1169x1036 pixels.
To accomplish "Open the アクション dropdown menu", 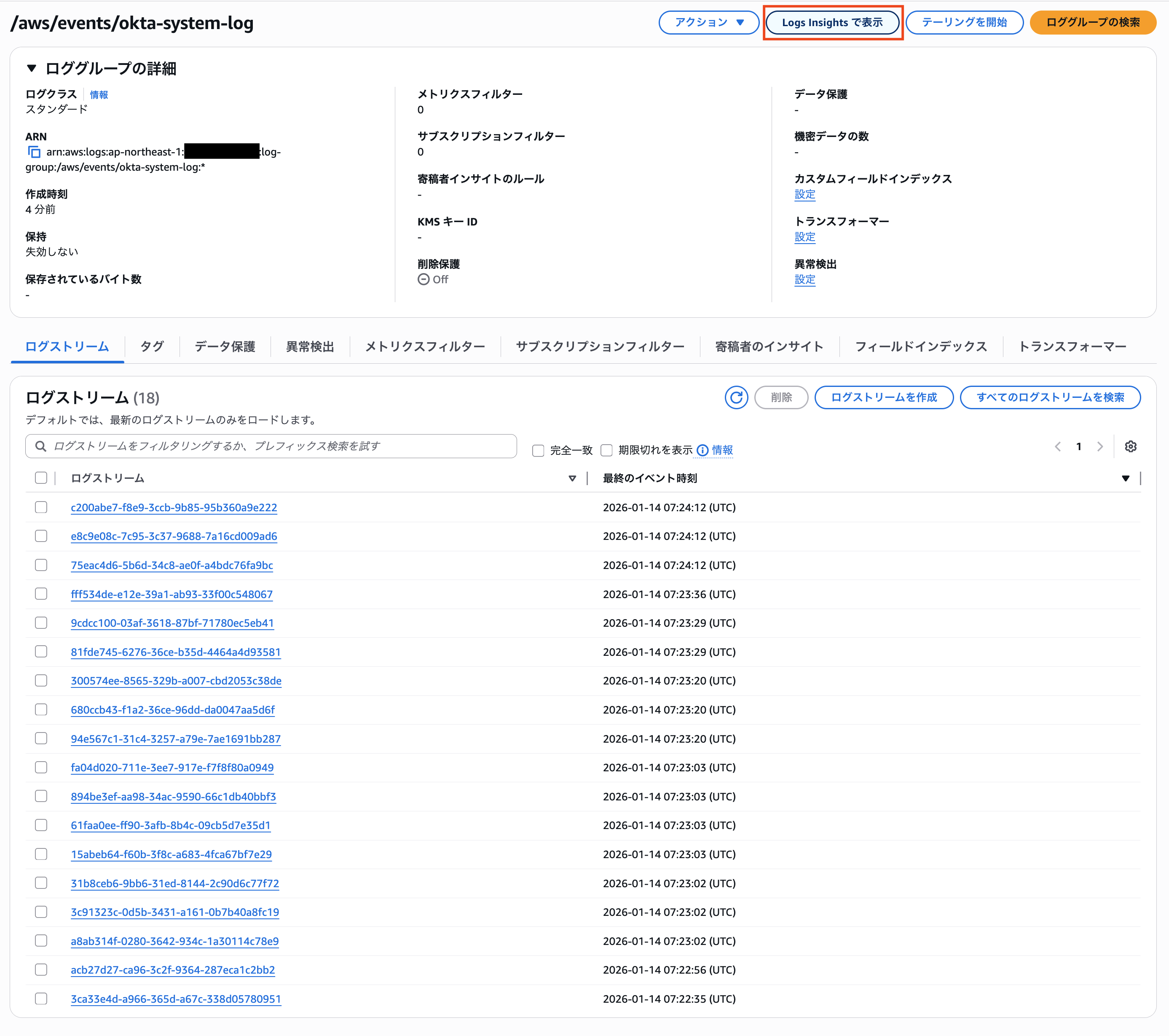I will click(x=709, y=22).
